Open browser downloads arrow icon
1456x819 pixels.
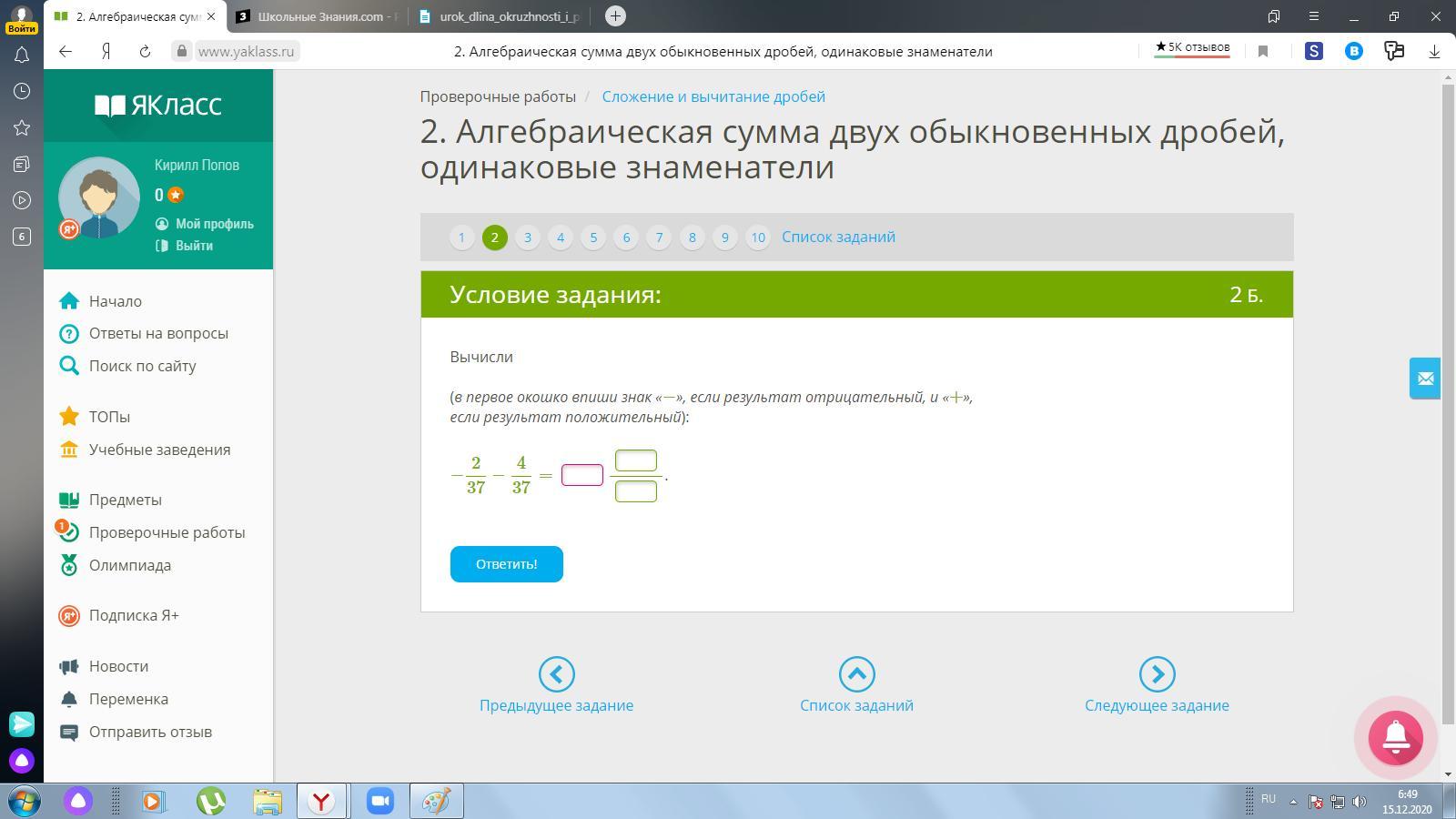click(x=1434, y=52)
